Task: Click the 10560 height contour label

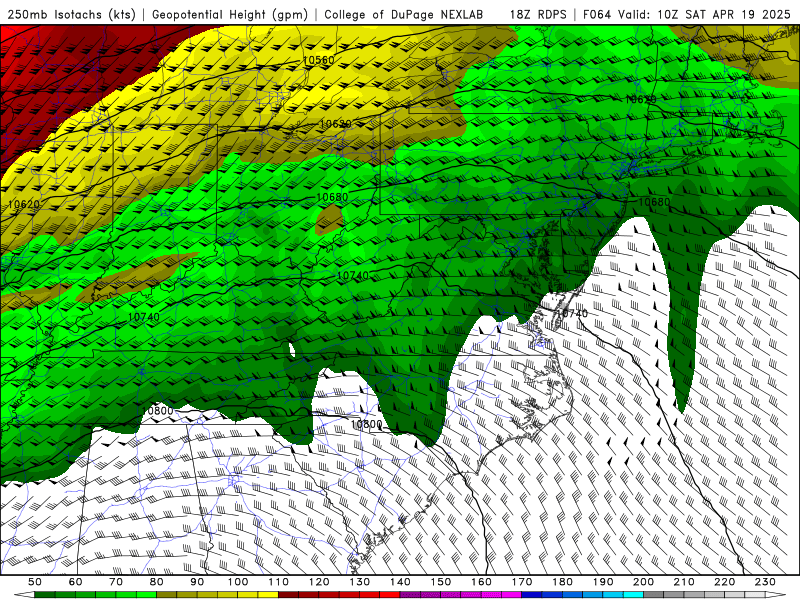Action: point(318,60)
